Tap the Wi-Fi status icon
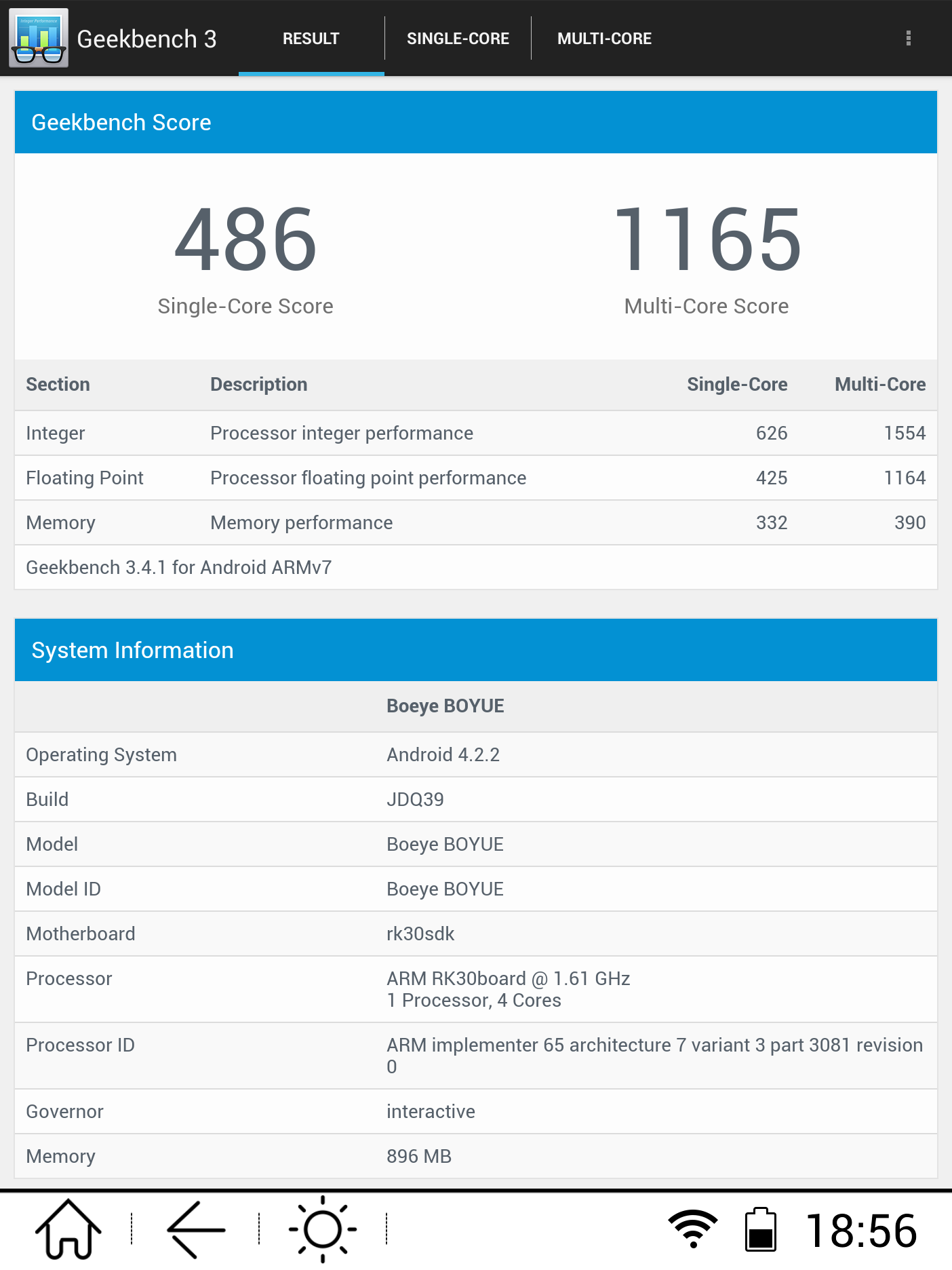Viewport: 952px width, 1270px height. click(692, 1229)
